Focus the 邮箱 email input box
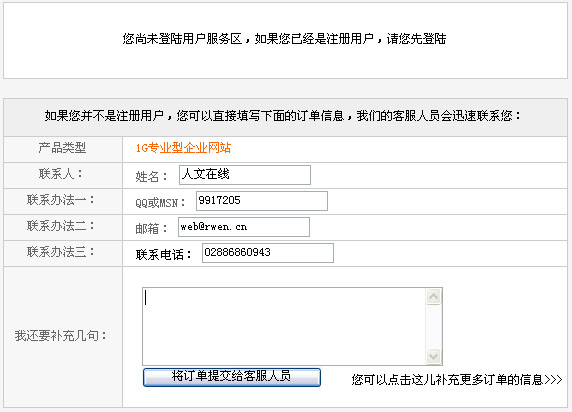Viewport: 572px width, 412px height. [244, 227]
